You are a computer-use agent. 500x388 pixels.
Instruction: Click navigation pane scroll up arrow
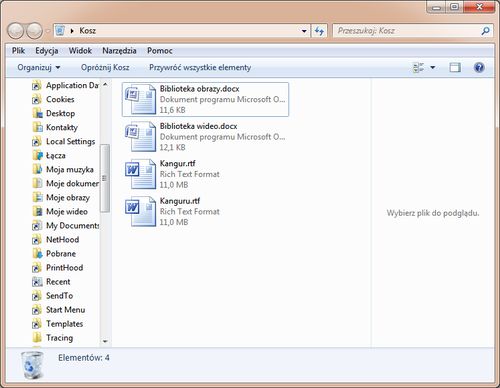pyautogui.click(x=105, y=85)
